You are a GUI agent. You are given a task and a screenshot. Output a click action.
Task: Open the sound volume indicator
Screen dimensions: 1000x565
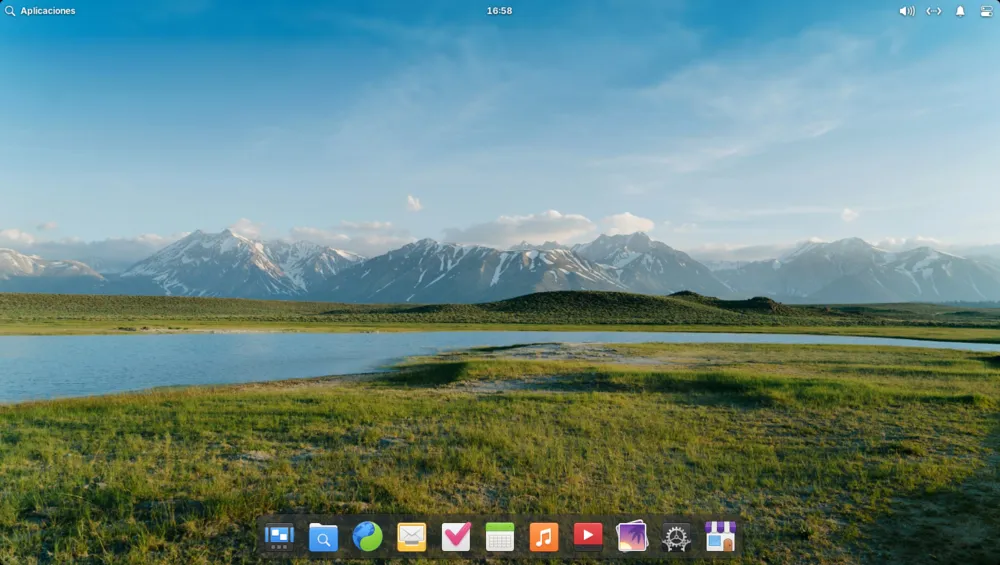(x=906, y=11)
